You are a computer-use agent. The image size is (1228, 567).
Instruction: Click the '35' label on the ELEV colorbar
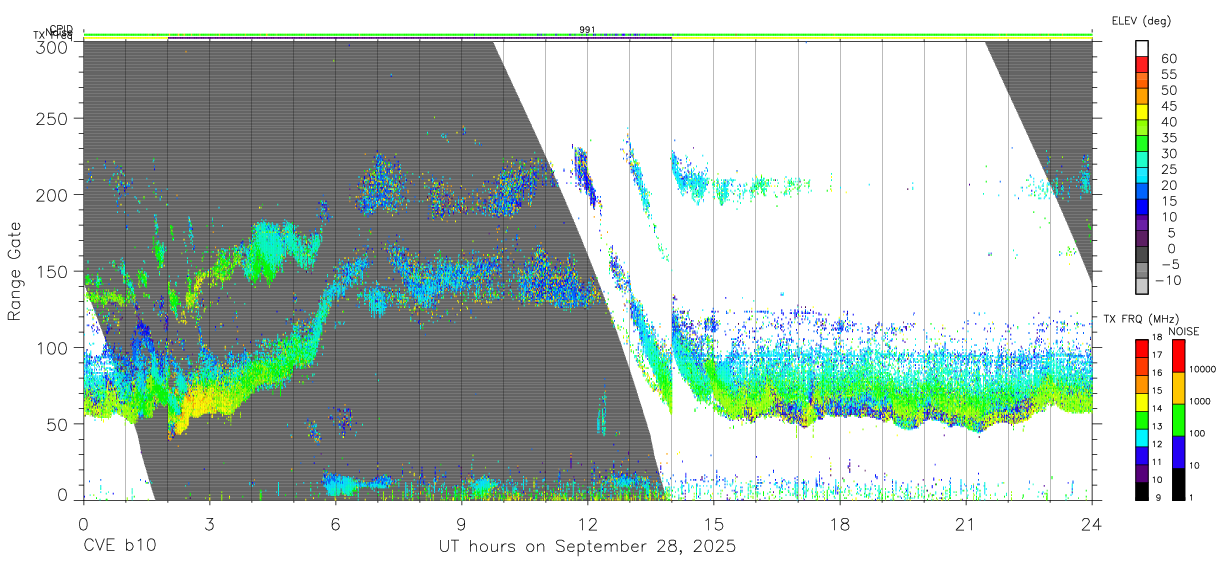tap(1169, 137)
